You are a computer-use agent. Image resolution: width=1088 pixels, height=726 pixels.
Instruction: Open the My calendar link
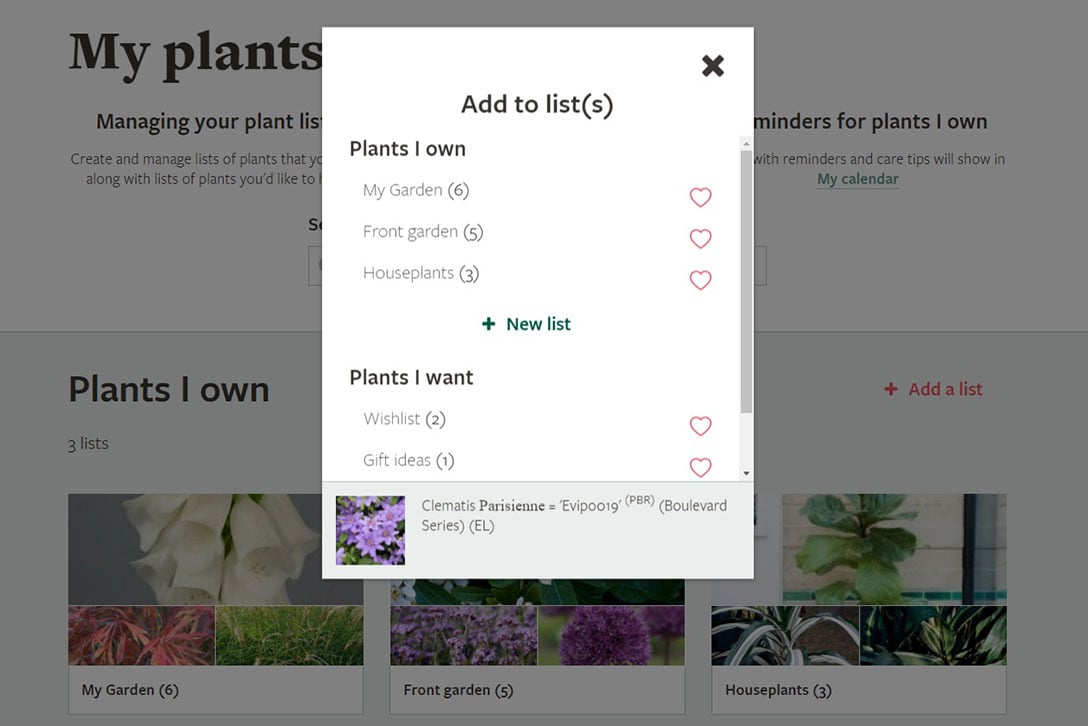pos(857,180)
